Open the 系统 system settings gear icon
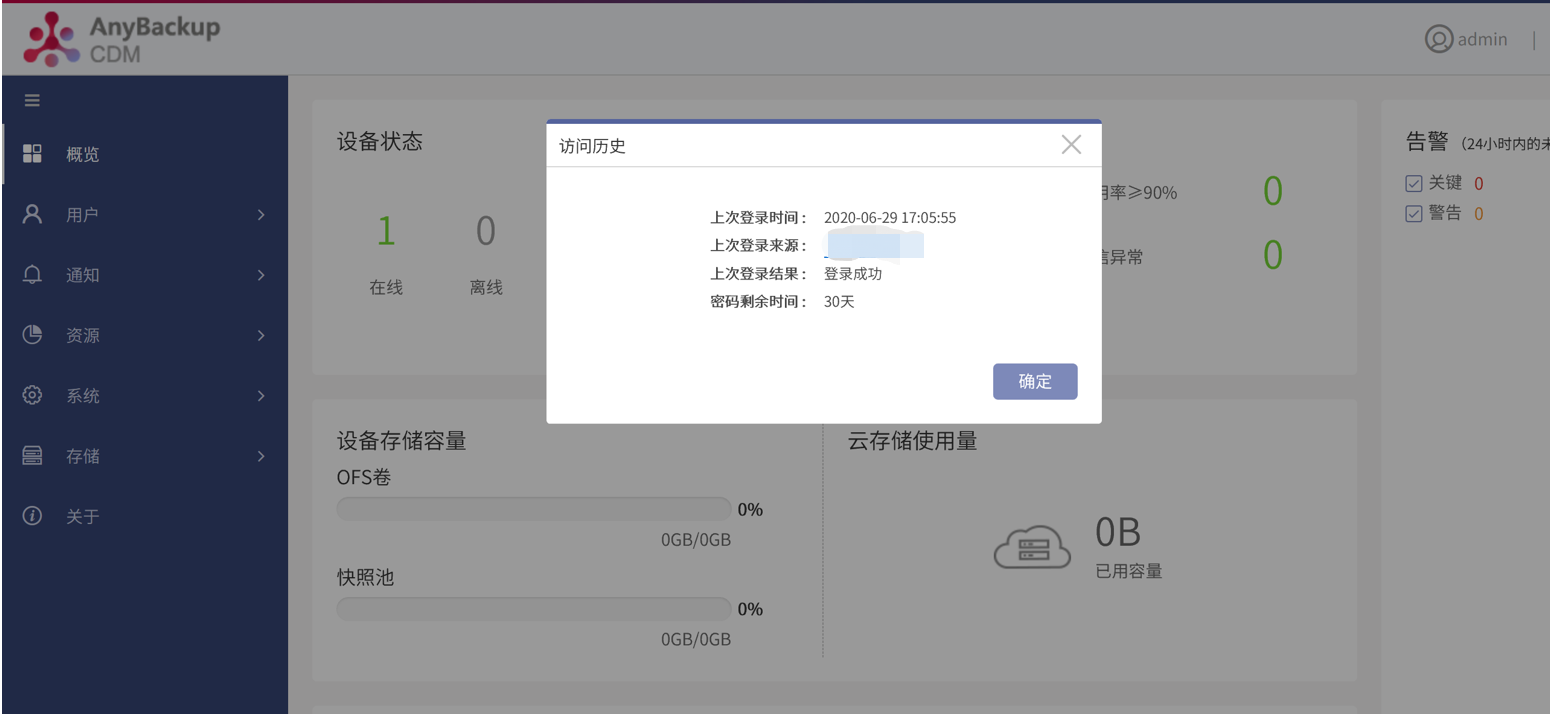 (x=32, y=395)
